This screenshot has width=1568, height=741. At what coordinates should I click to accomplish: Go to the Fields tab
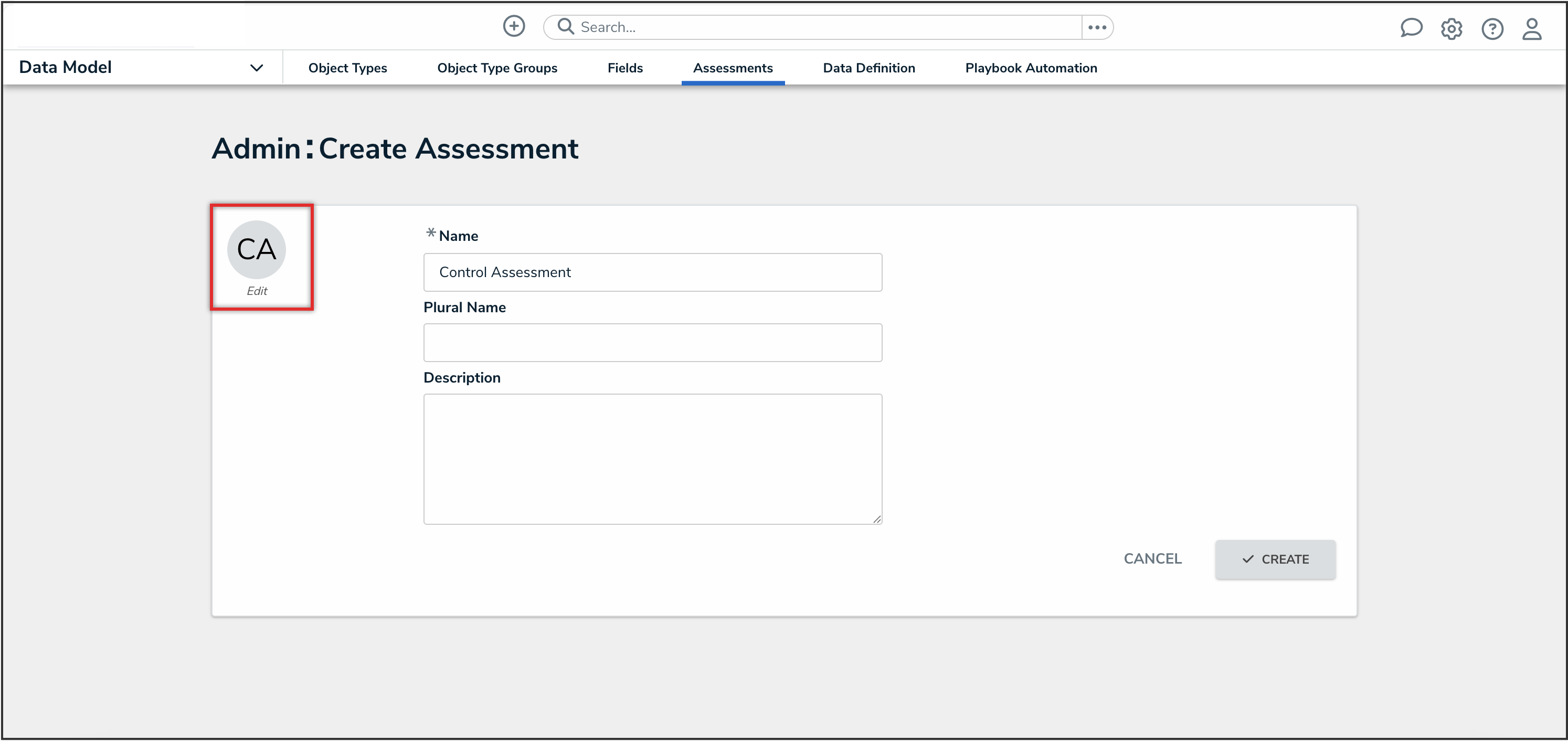point(624,68)
